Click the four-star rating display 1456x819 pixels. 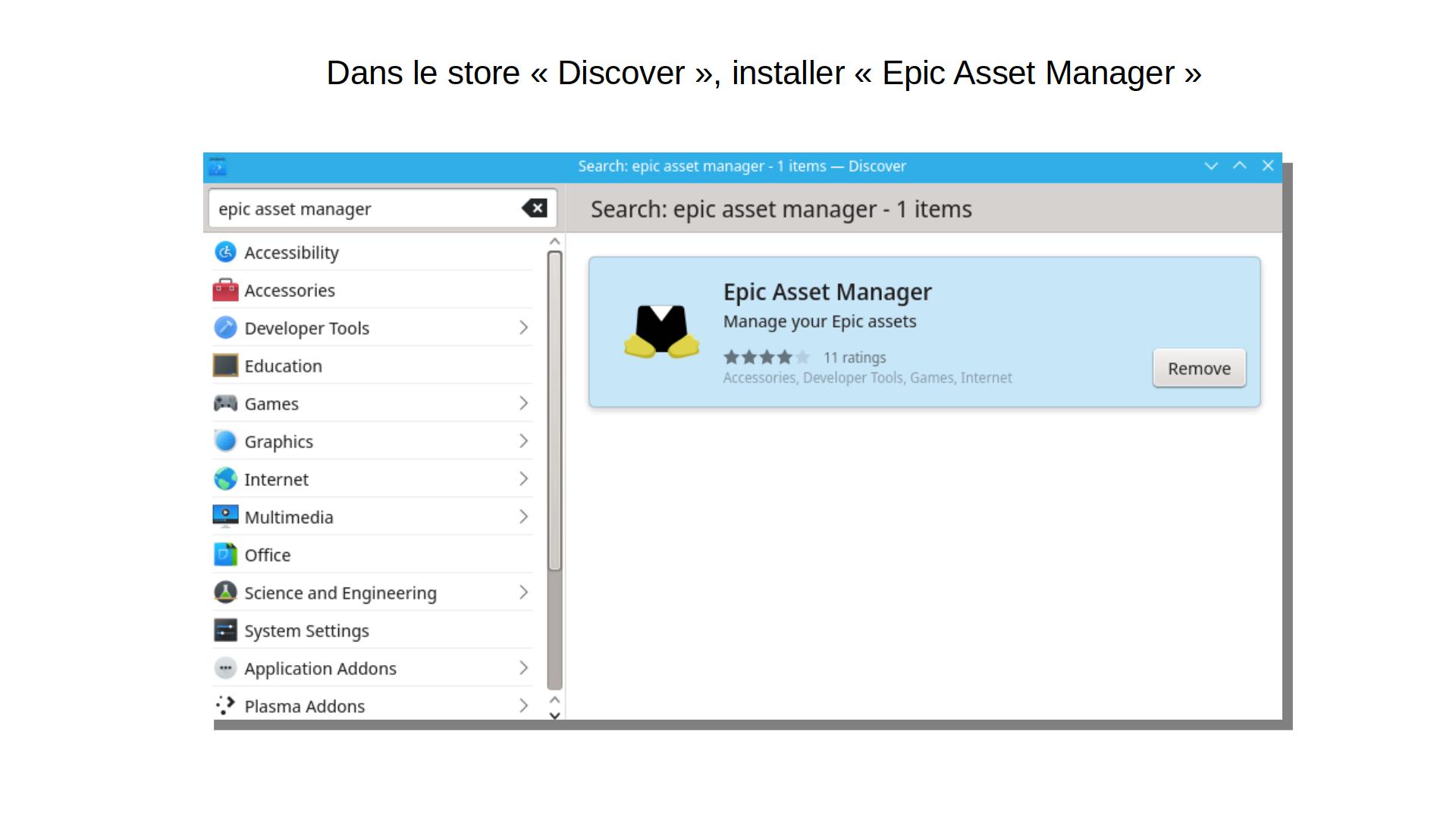pos(766,357)
